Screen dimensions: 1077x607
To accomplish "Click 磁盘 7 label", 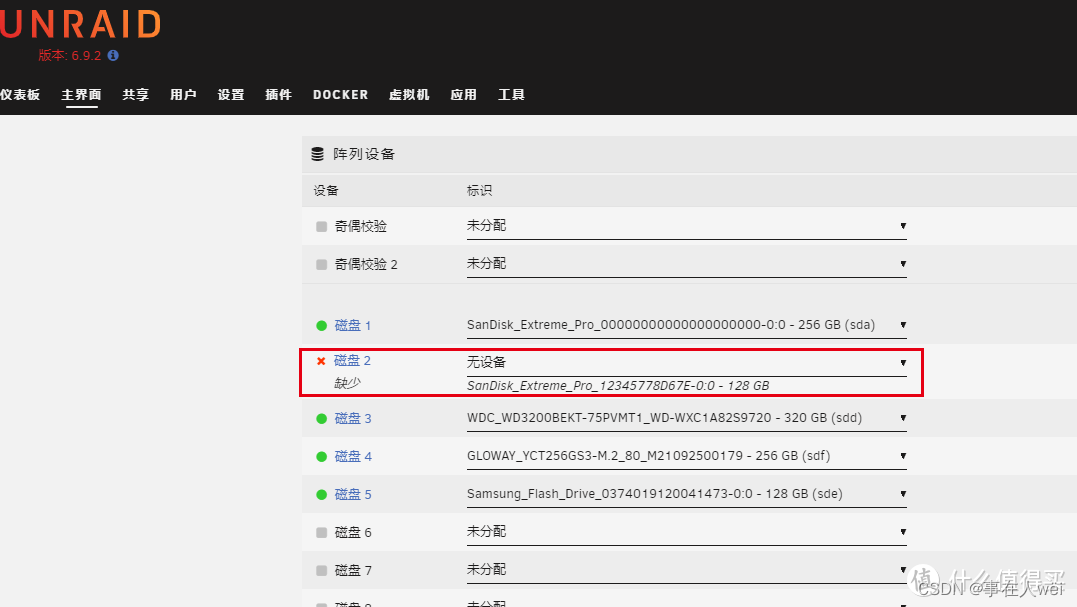I will (x=352, y=571).
